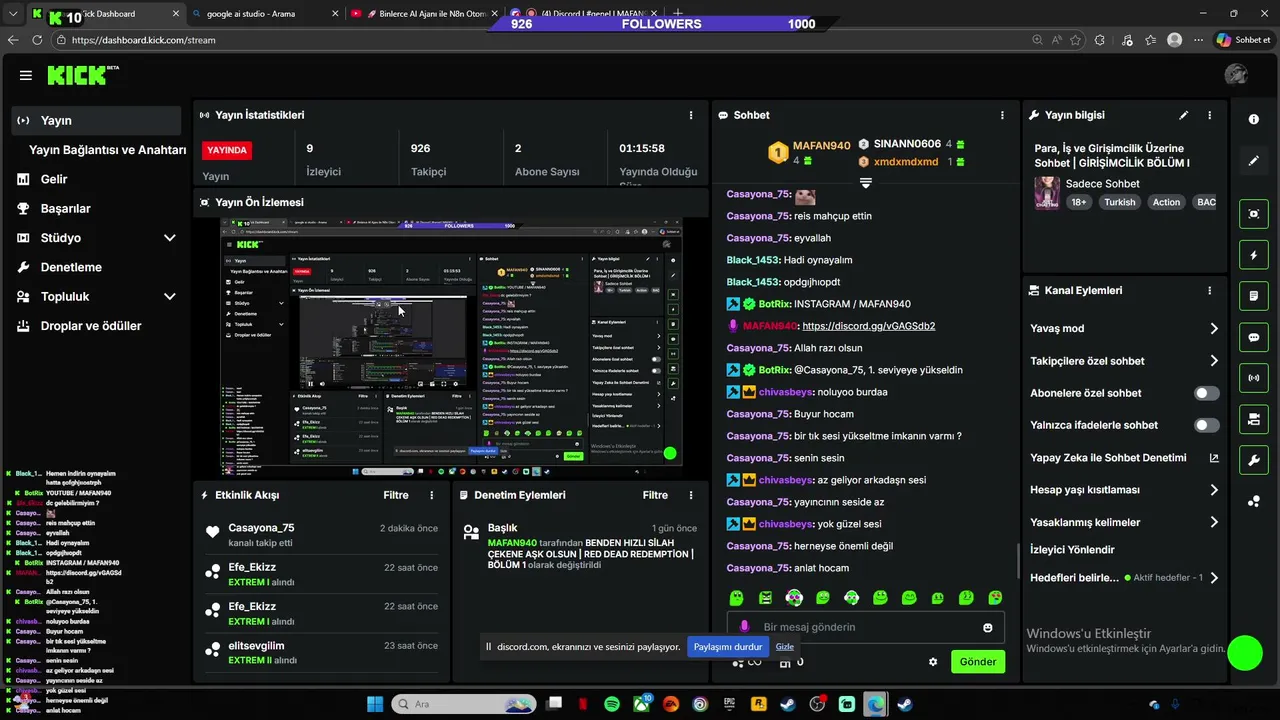This screenshot has height=720, width=1280.
Task: Expand Takipçilere özel sohbet options
Action: click(x=1214, y=361)
